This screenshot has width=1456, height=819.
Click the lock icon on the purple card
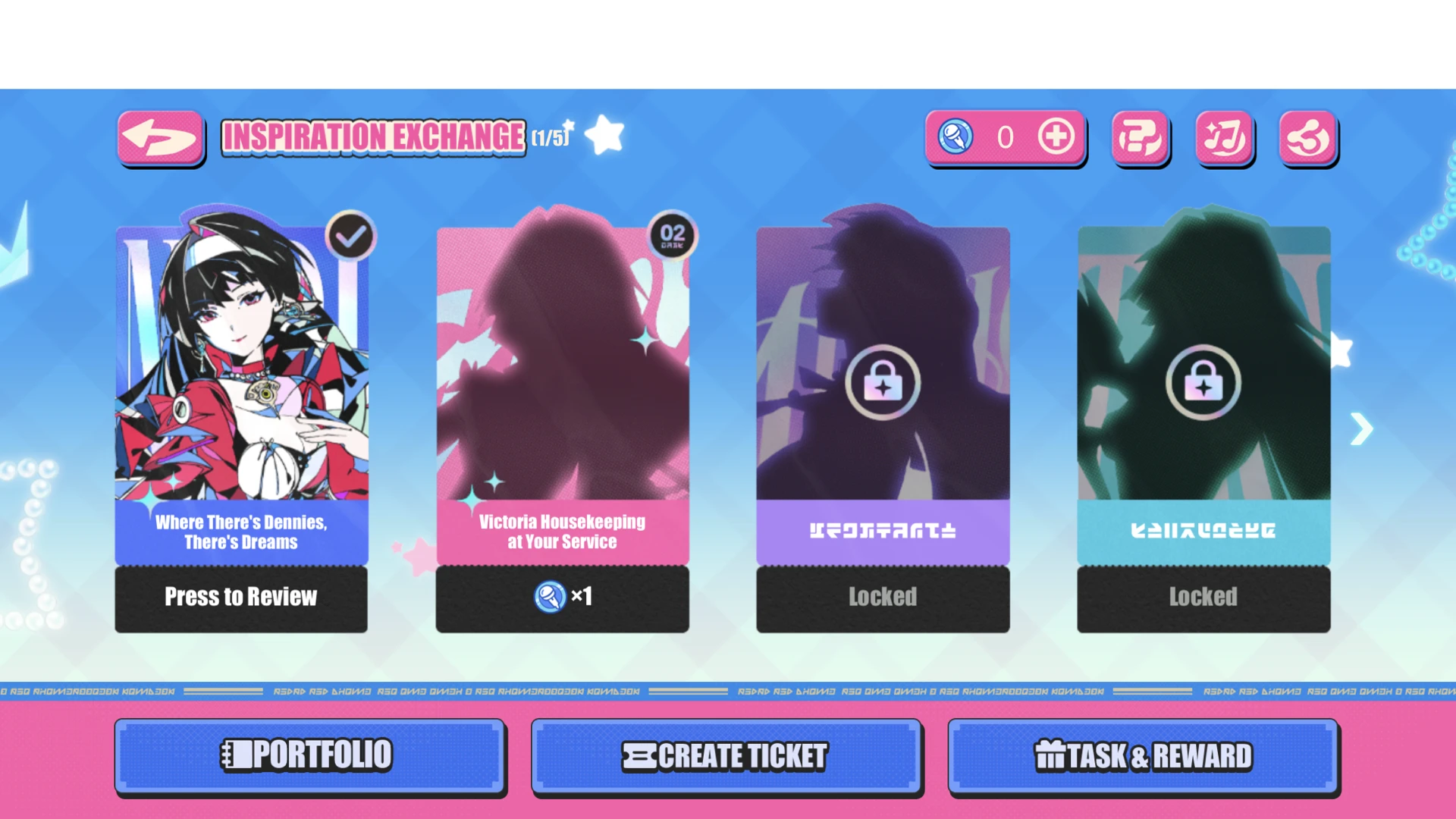[883, 382]
